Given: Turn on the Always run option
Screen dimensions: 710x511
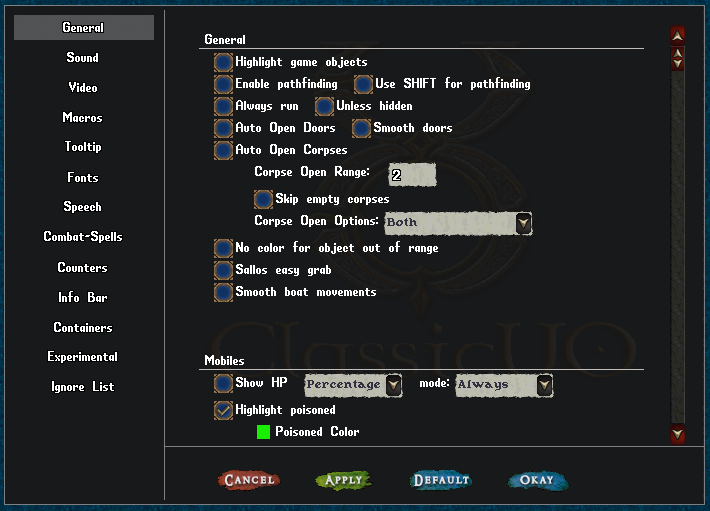Looking at the screenshot, I should click(223, 106).
